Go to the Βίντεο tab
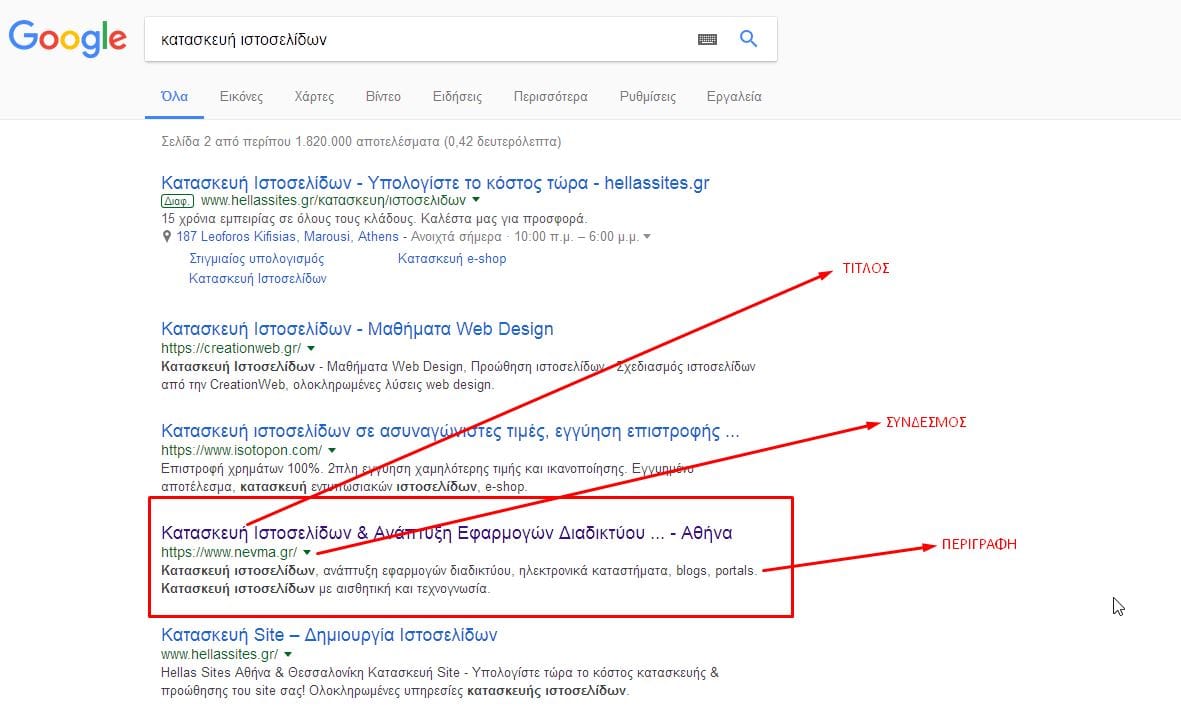The image size is (1181, 710). click(x=383, y=96)
